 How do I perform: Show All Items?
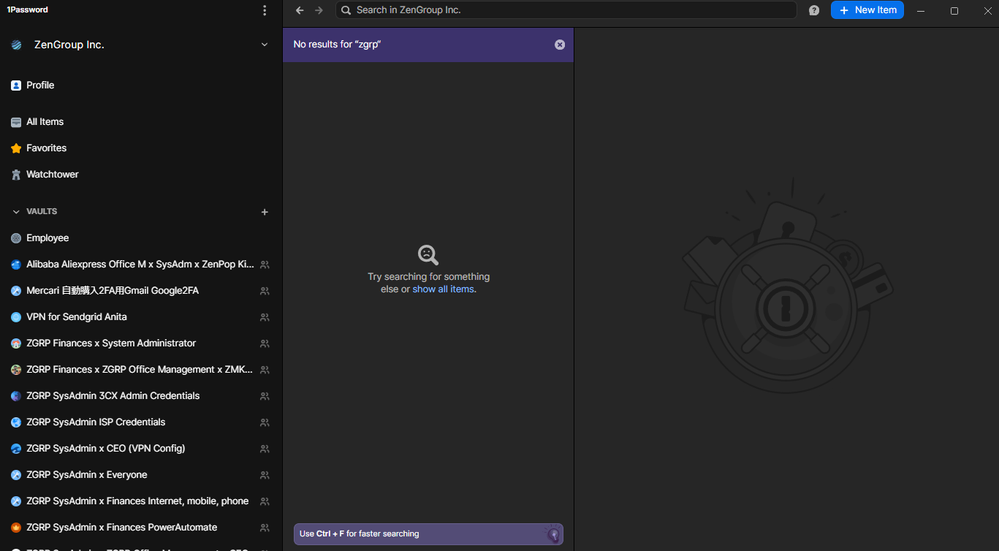[45, 122]
